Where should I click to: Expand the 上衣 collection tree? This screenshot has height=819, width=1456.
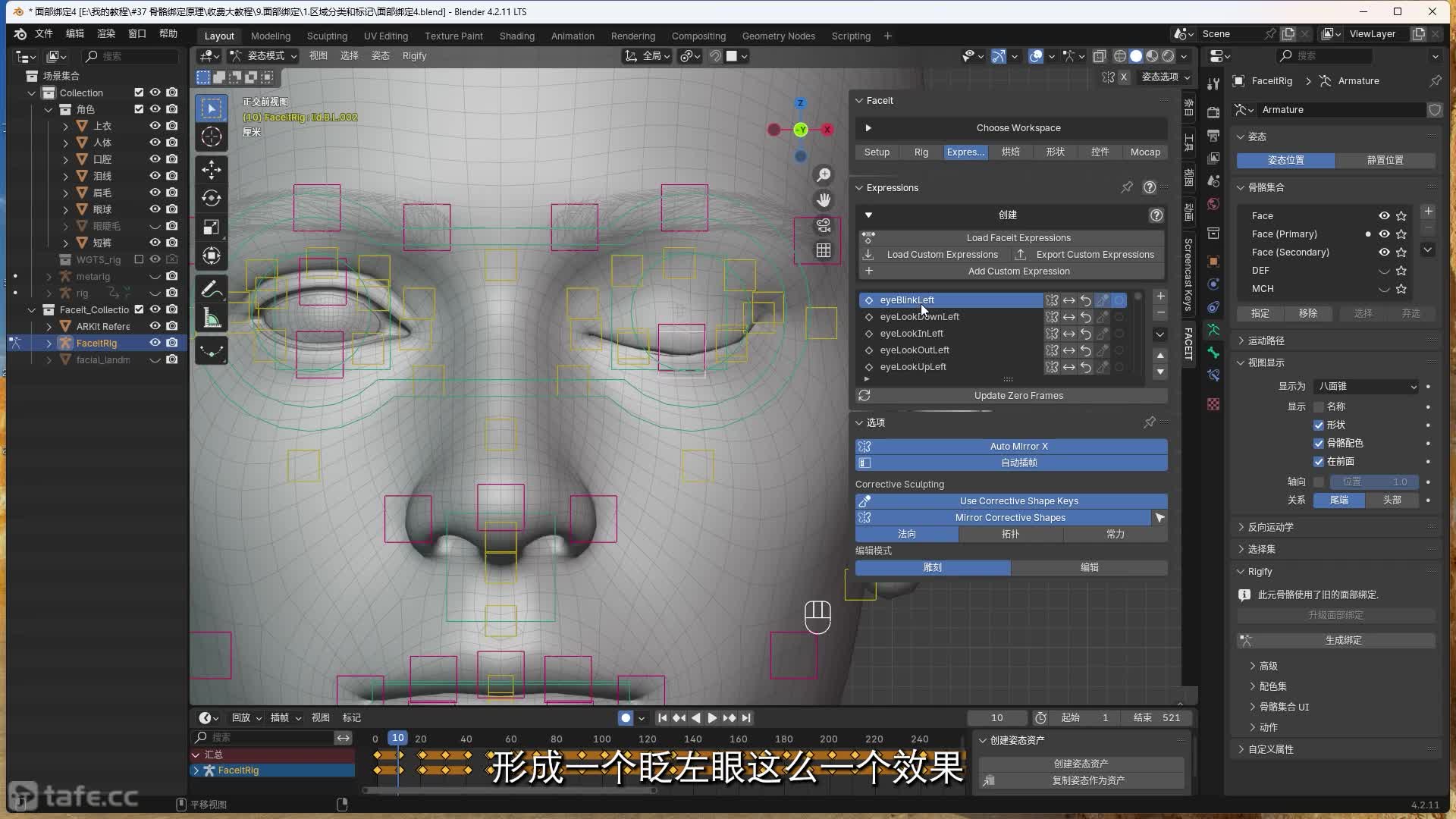65,126
